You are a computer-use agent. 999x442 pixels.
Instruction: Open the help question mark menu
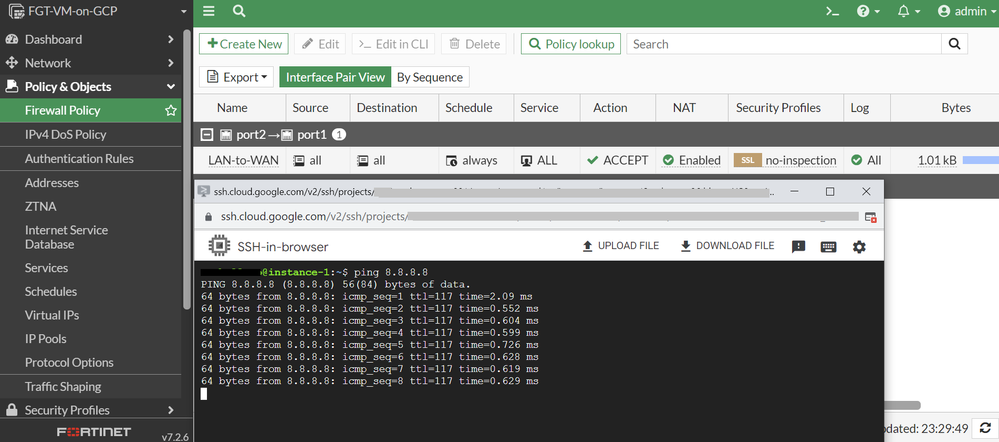(x=868, y=11)
